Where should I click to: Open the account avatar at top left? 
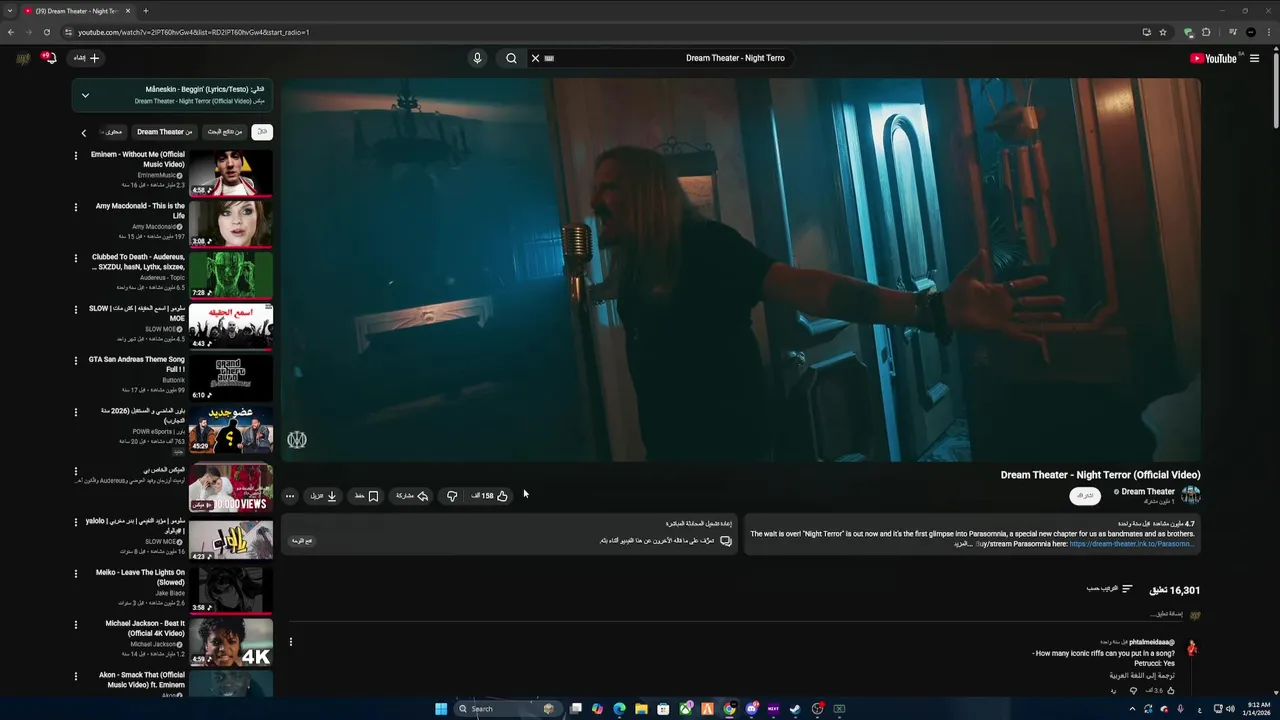point(23,58)
